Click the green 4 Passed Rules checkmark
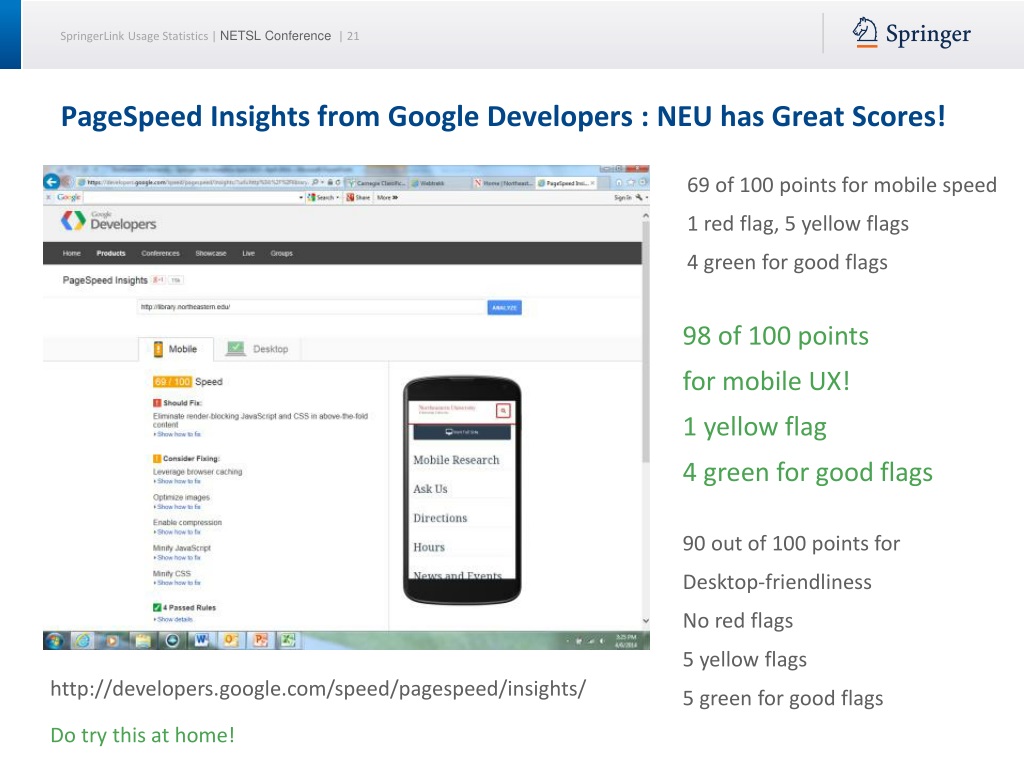1024x768 pixels. [x=157, y=607]
